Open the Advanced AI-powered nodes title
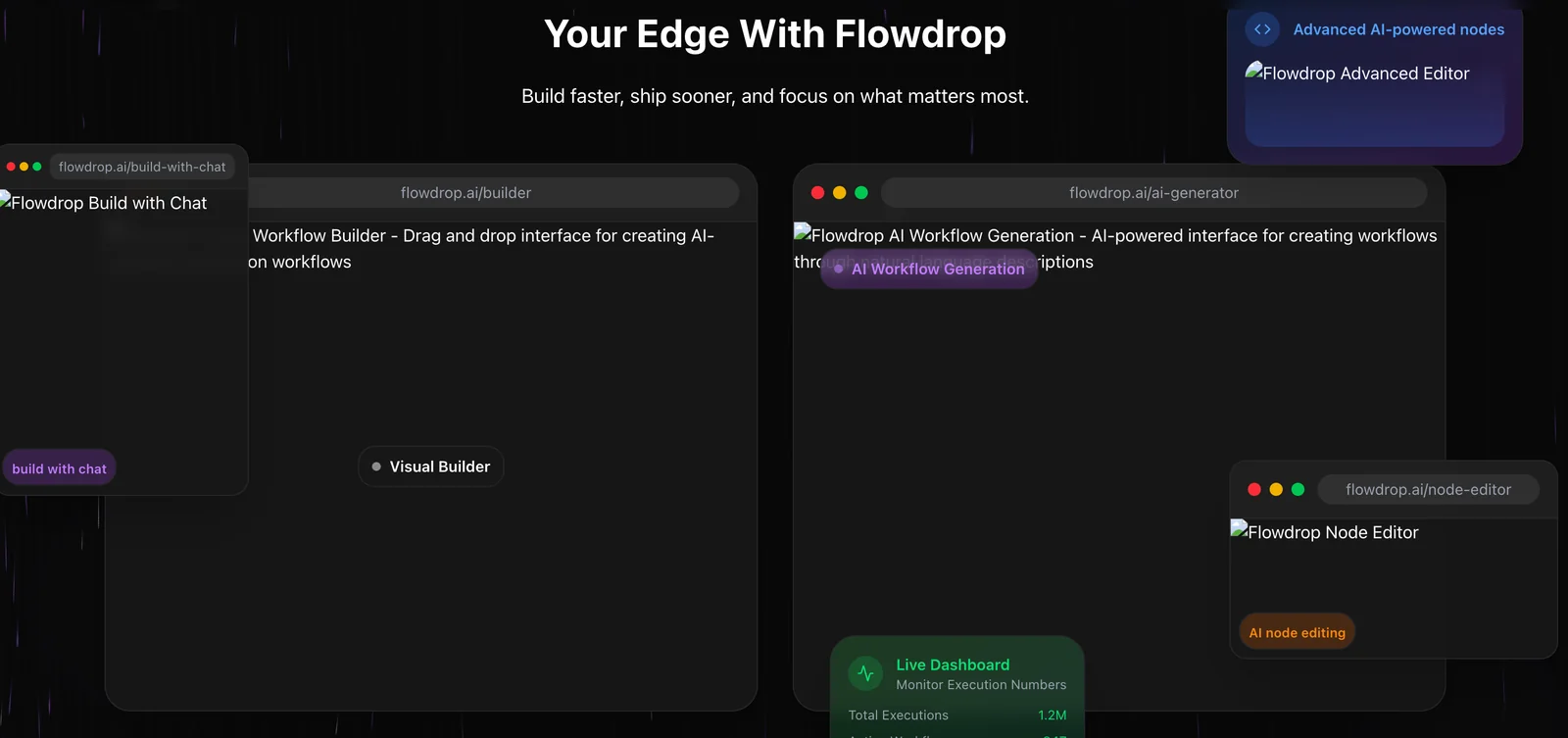The height and width of the screenshot is (738, 1568). pyautogui.click(x=1398, y=29)
